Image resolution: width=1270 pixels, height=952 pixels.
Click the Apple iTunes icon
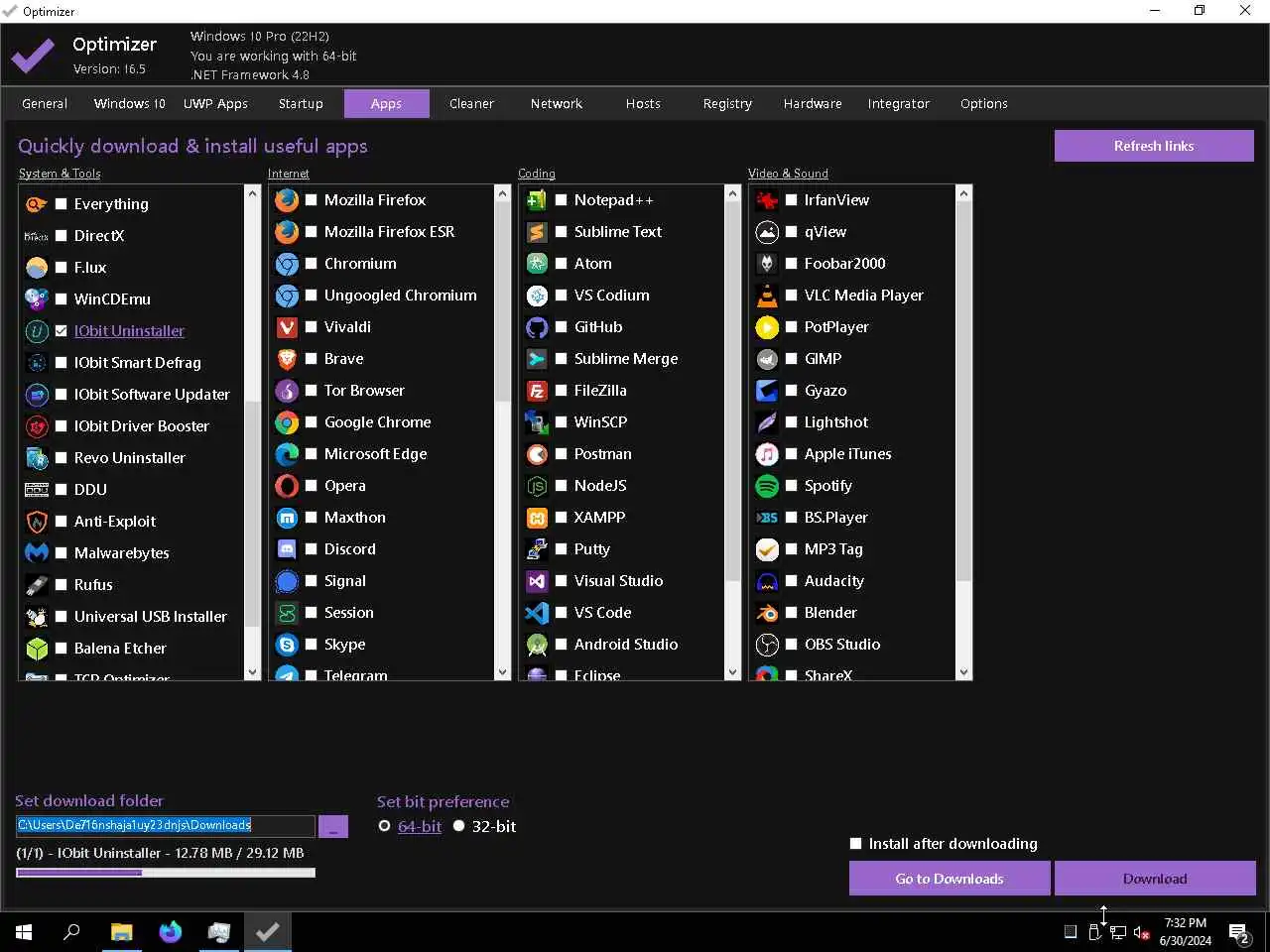[767, 454]
